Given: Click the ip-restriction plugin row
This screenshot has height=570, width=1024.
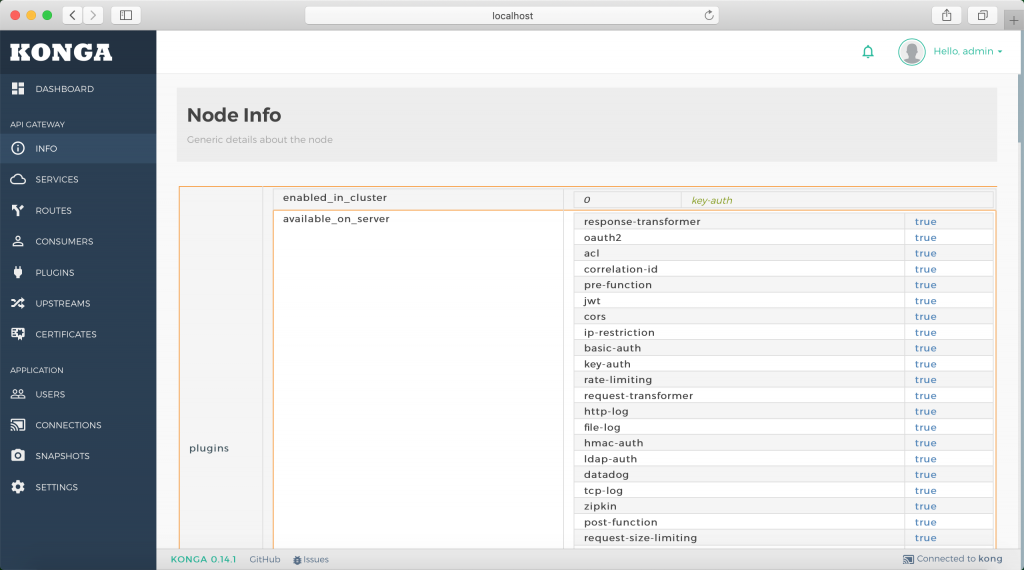Looking at the screenshot, I should [x=784, y=332].
